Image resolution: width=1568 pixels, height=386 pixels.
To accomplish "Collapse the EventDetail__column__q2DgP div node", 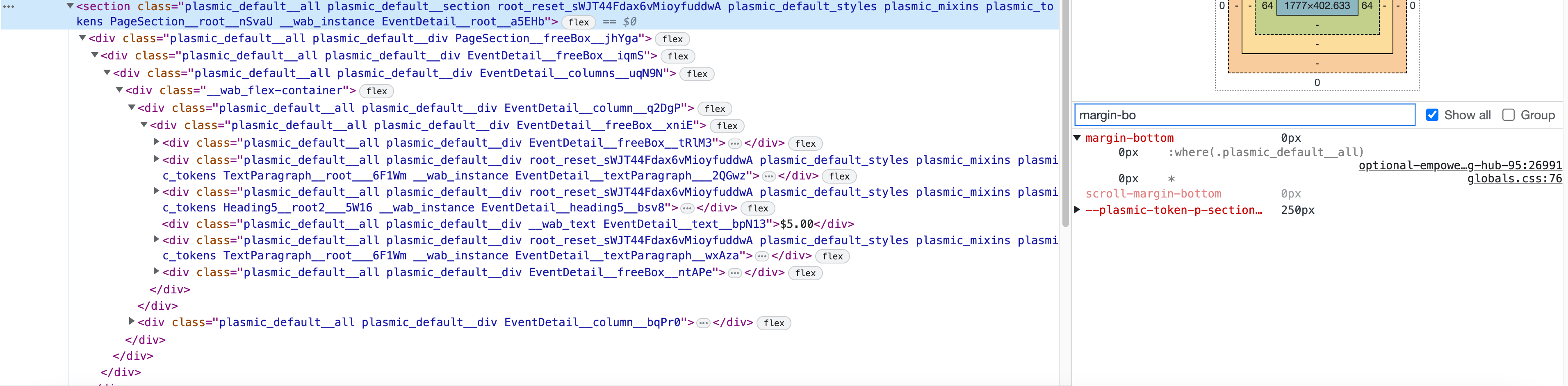I will point(132,108).
